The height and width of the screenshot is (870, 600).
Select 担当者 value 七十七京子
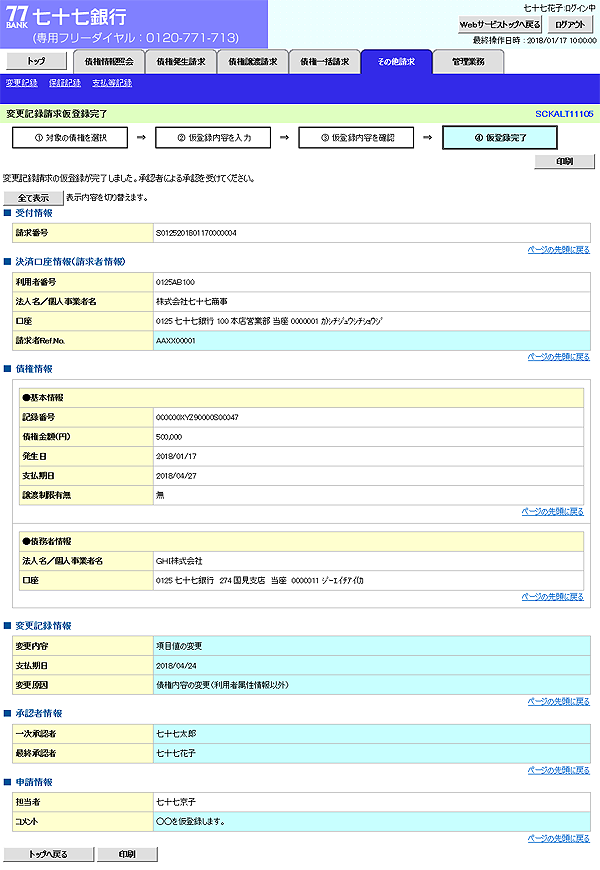click(176, 802)
